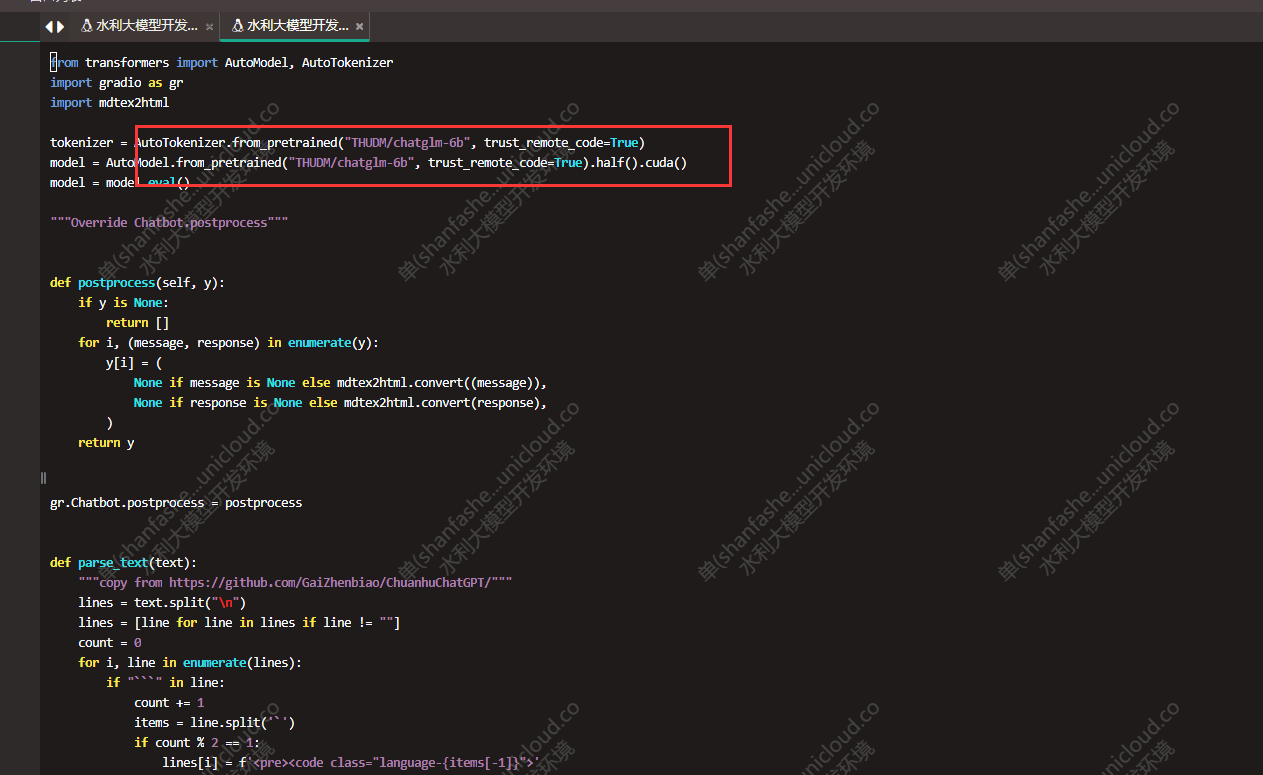
Task: Click 'for i, (message, response) in enumerate(y)' line
Action: (229, 342)
